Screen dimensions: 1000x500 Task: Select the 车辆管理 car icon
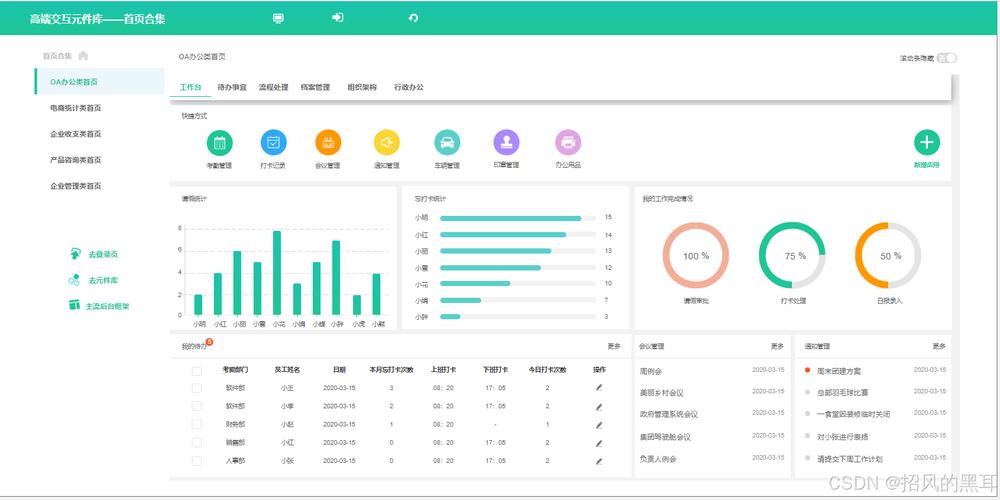click(447, 143)
